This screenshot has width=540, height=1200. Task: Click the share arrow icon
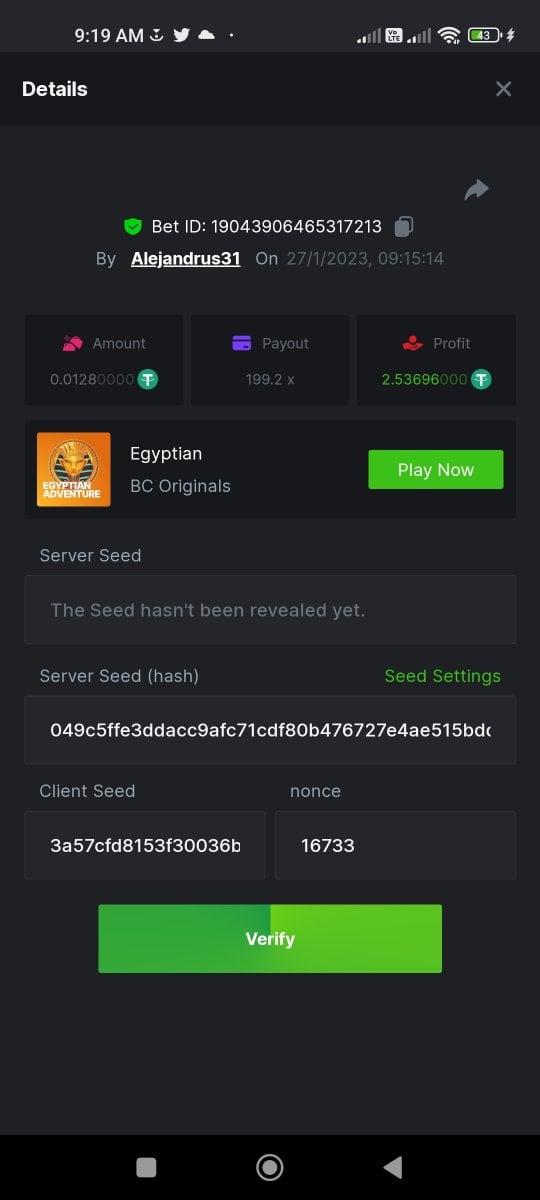pyautogui.click(x=477, y=190)
